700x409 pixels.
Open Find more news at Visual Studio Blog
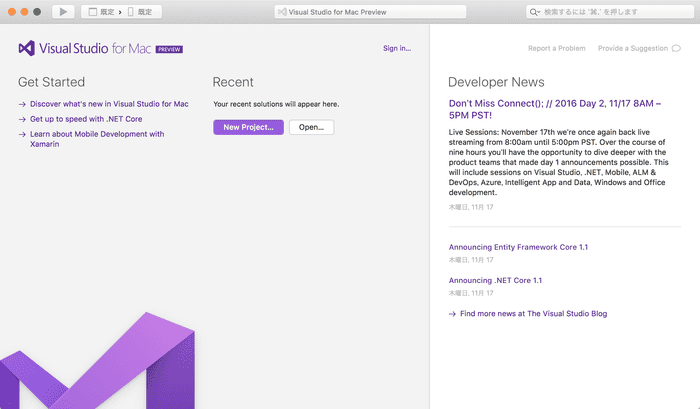tap(533, 313)
